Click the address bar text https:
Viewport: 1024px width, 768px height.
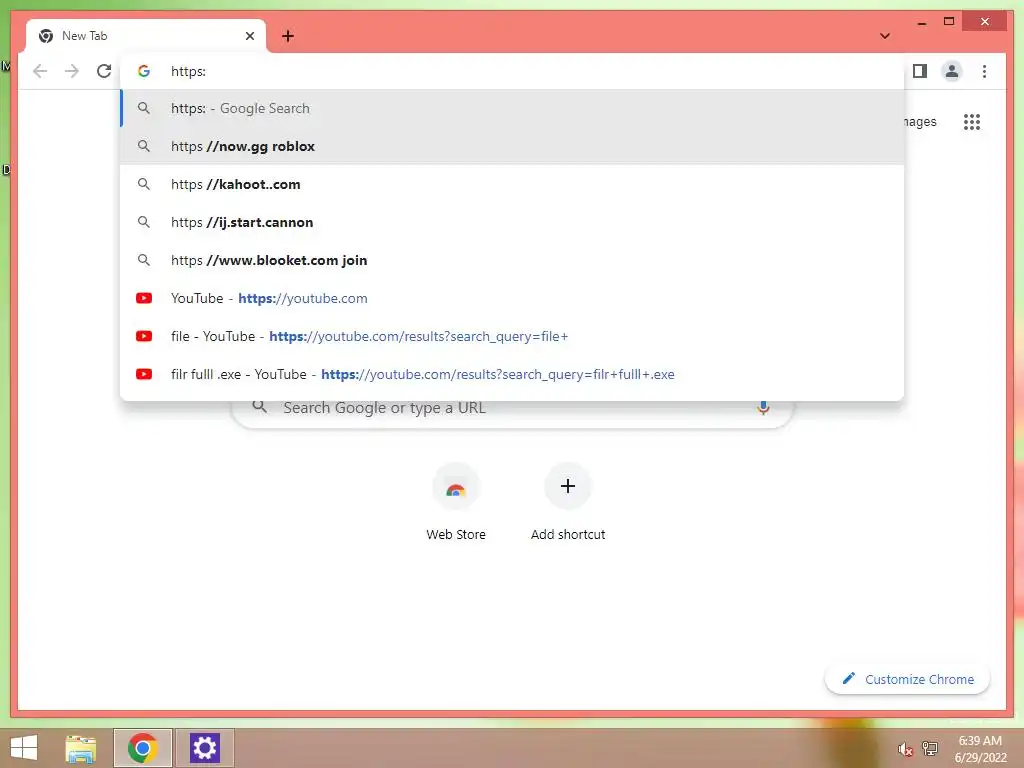click(189, 71)
